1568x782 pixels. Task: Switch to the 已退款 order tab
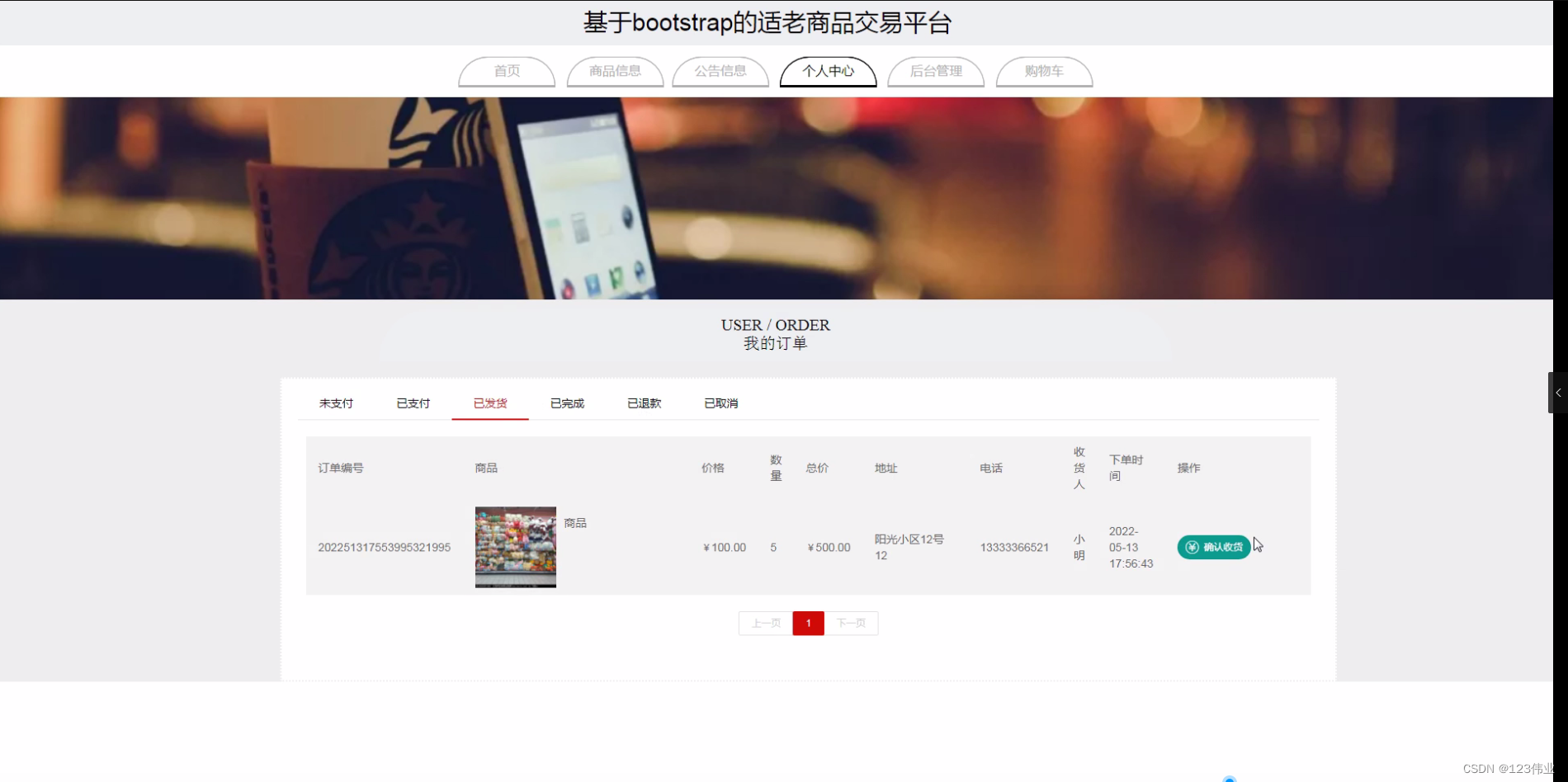[x=644, y=403]
